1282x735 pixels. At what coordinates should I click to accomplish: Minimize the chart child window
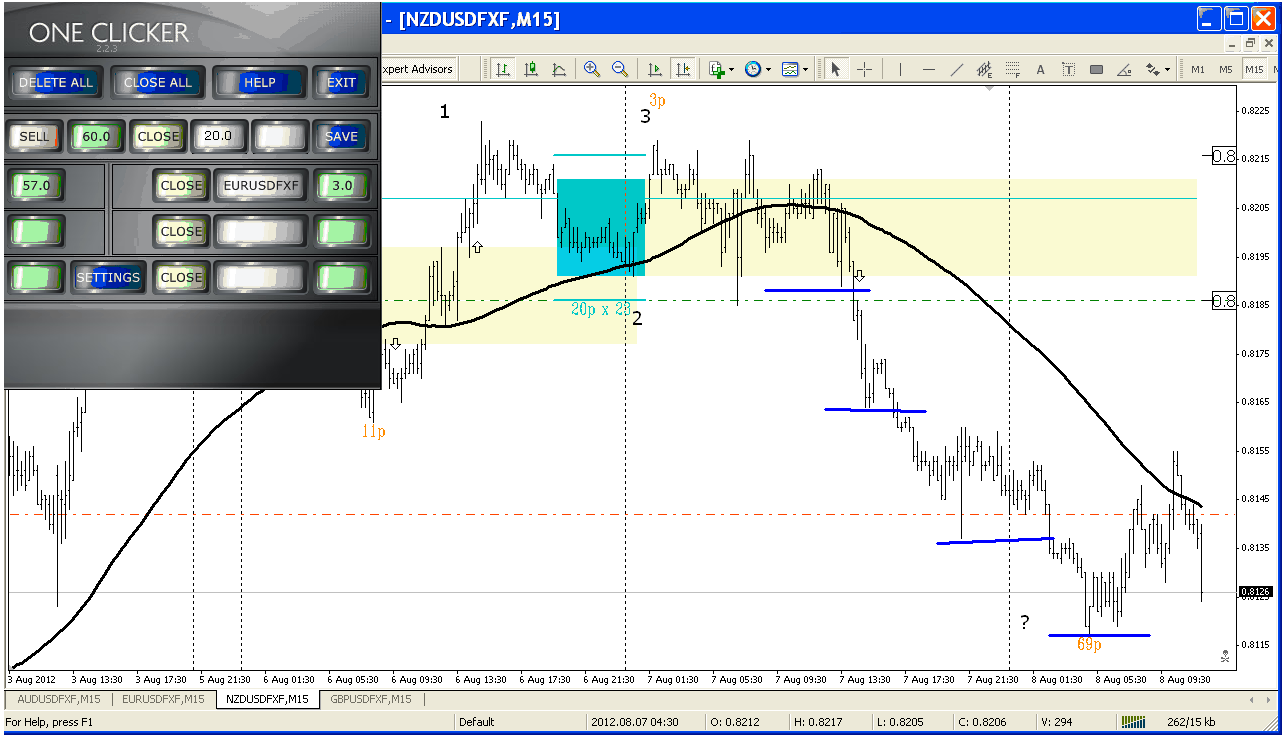tap(1233, 43)
